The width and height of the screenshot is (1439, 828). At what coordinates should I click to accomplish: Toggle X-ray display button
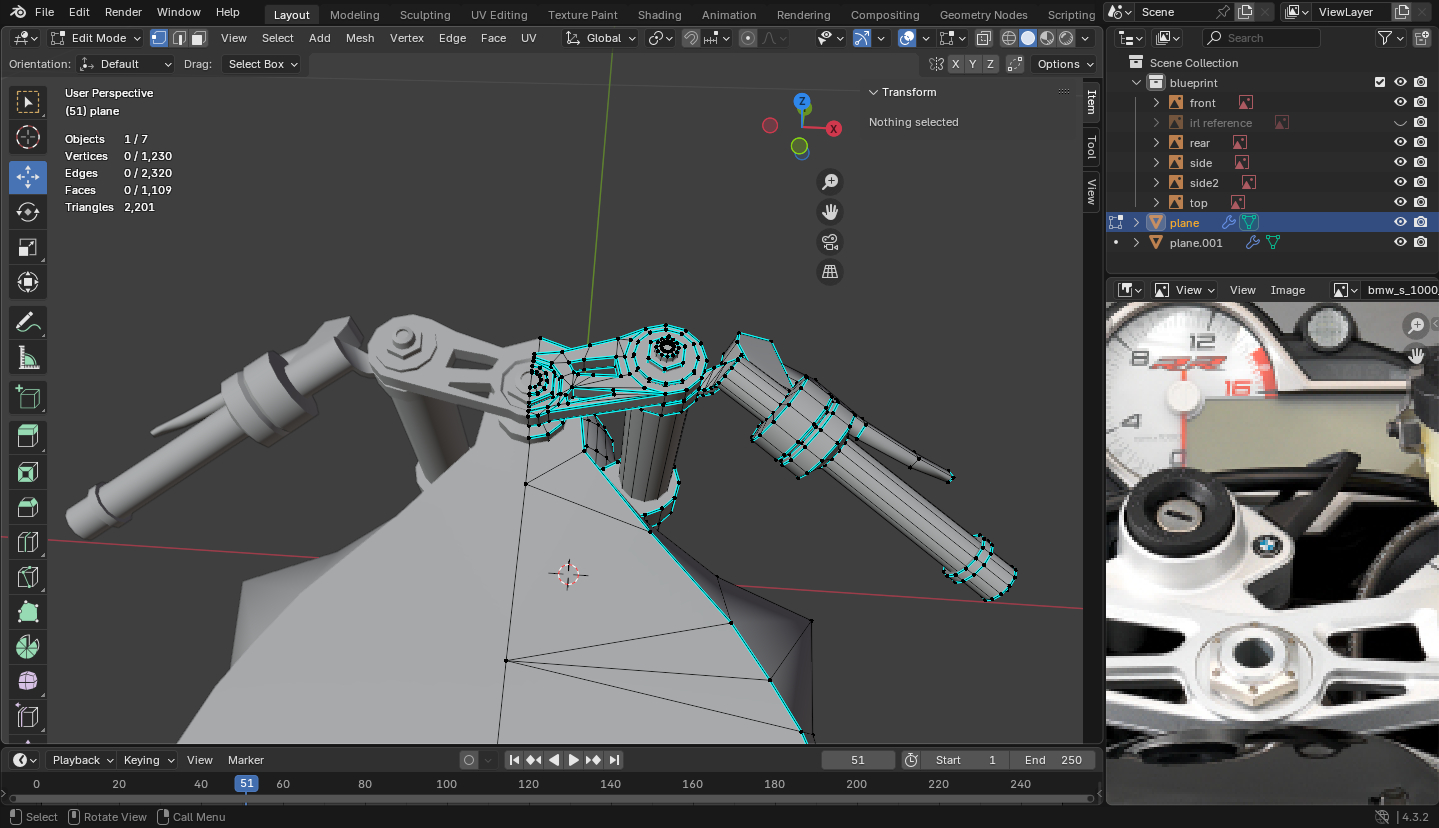pos(983,38)
